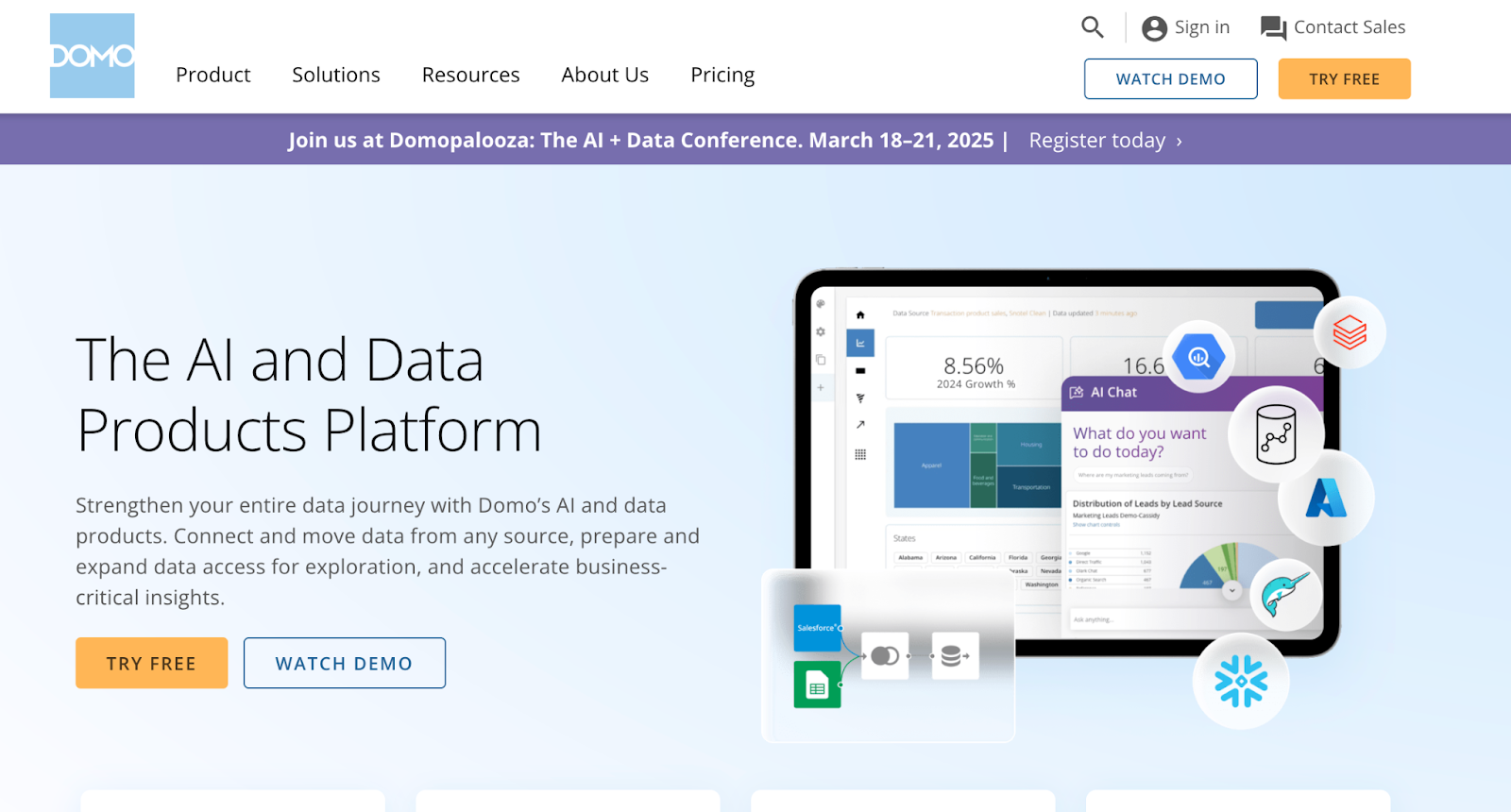Click the grid dots icon in tablet sidebar
The image size is (1511, 812).
click(x=860, y=454)
